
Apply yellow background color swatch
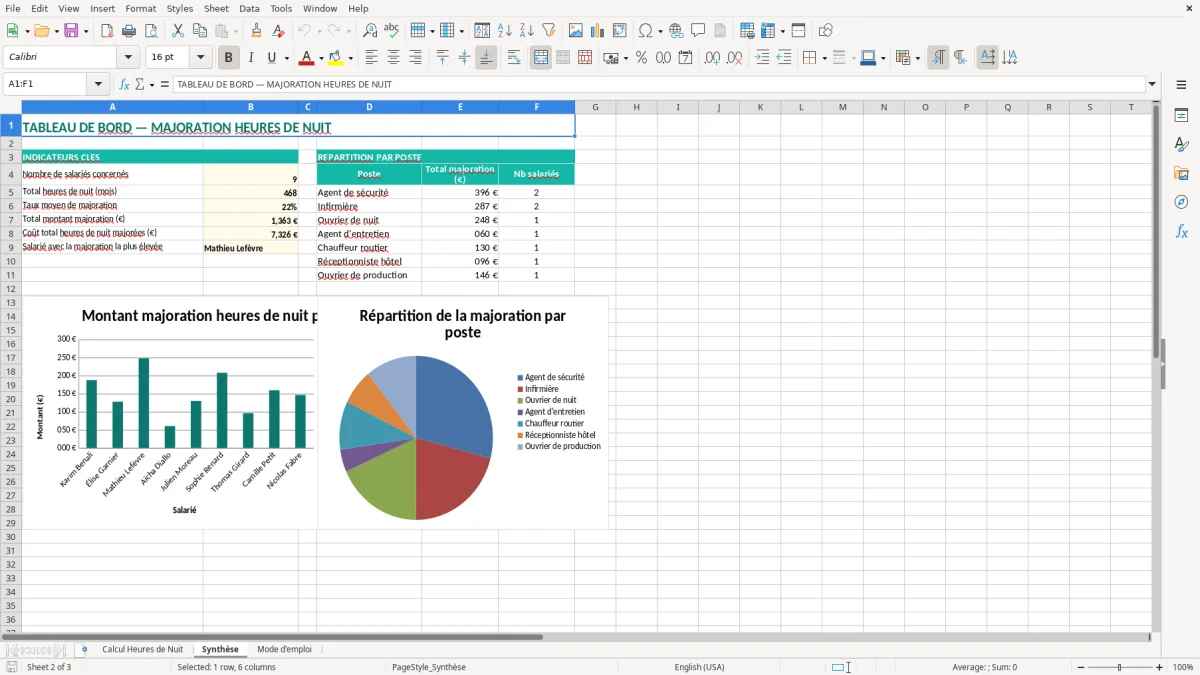pos(336,58)
